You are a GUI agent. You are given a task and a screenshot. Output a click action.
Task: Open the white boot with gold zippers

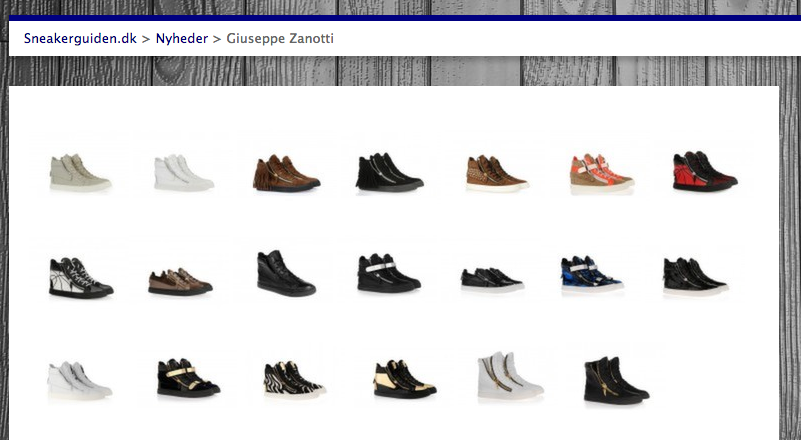tap(510, 377)
